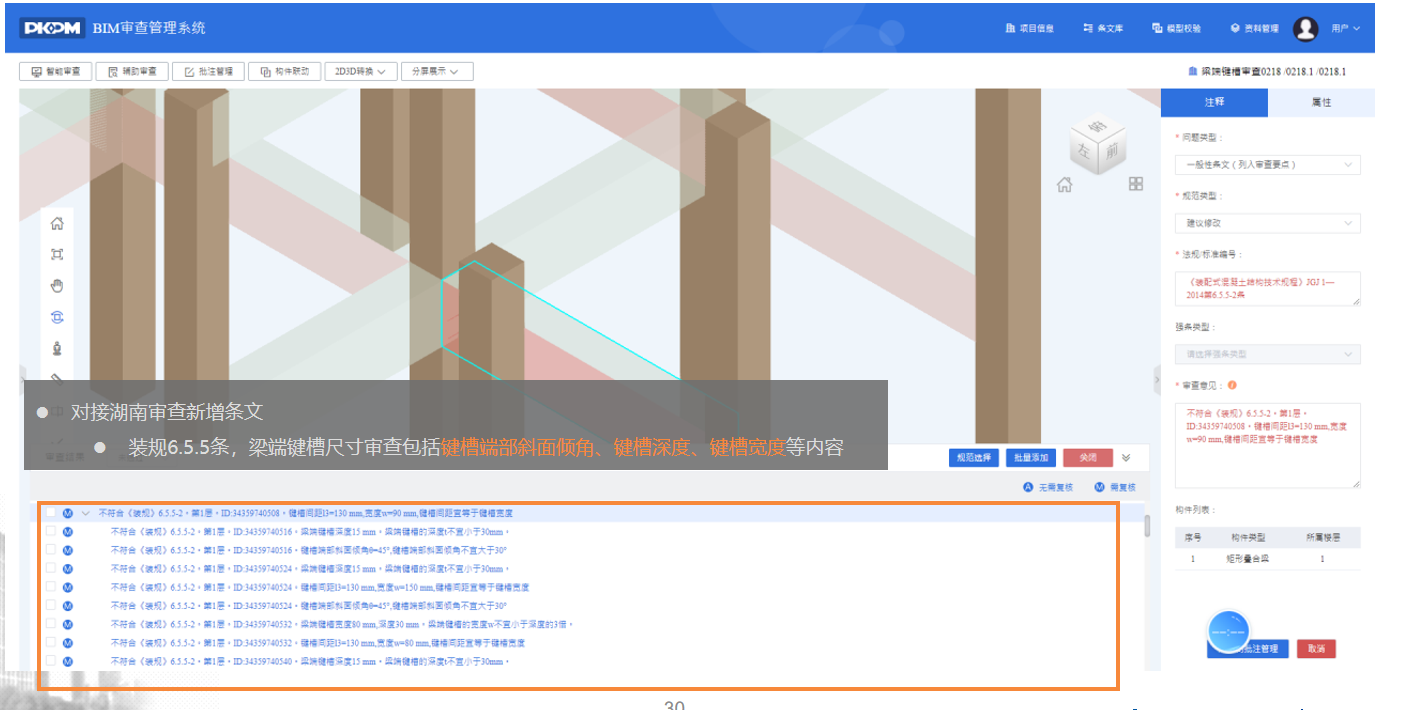
Task: Open the 问题类型 dropdown
Action: tap(1267, 164)
